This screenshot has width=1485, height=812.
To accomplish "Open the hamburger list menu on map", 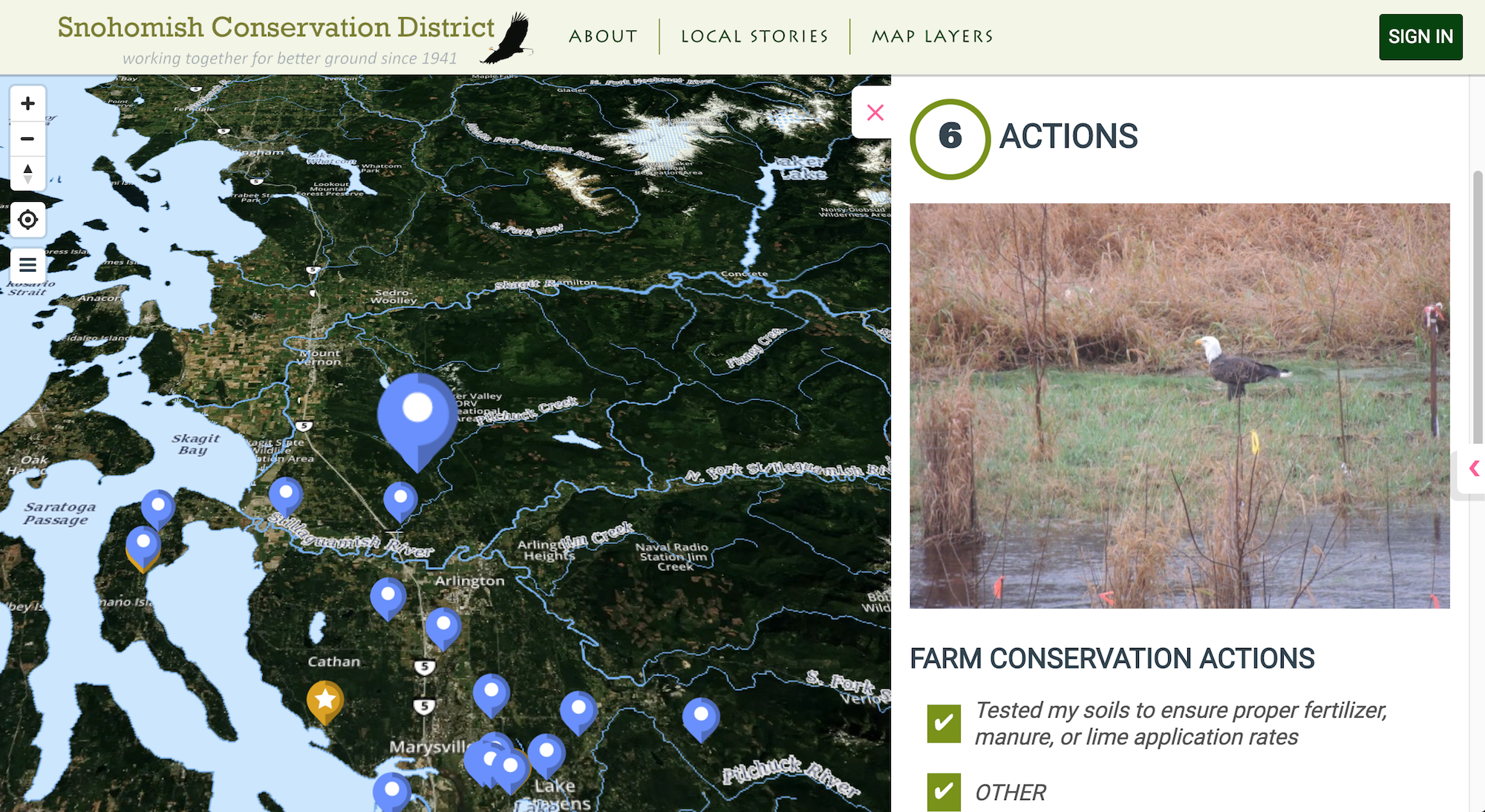I will point(27,265).
